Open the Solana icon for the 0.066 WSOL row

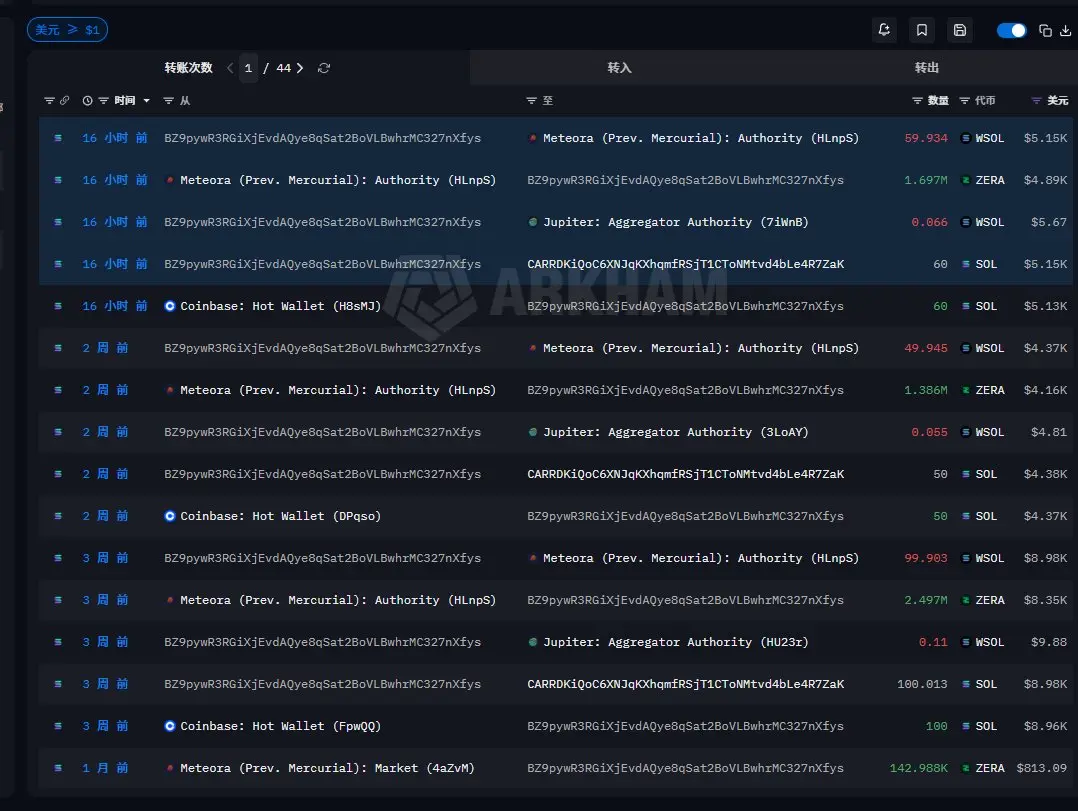coord(58,222)
